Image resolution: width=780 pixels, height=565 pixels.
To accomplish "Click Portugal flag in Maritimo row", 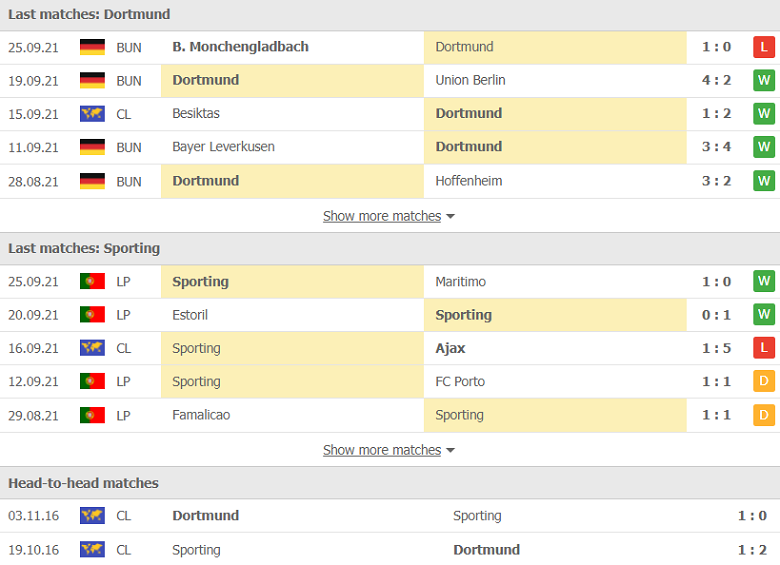I will (92, 282).
